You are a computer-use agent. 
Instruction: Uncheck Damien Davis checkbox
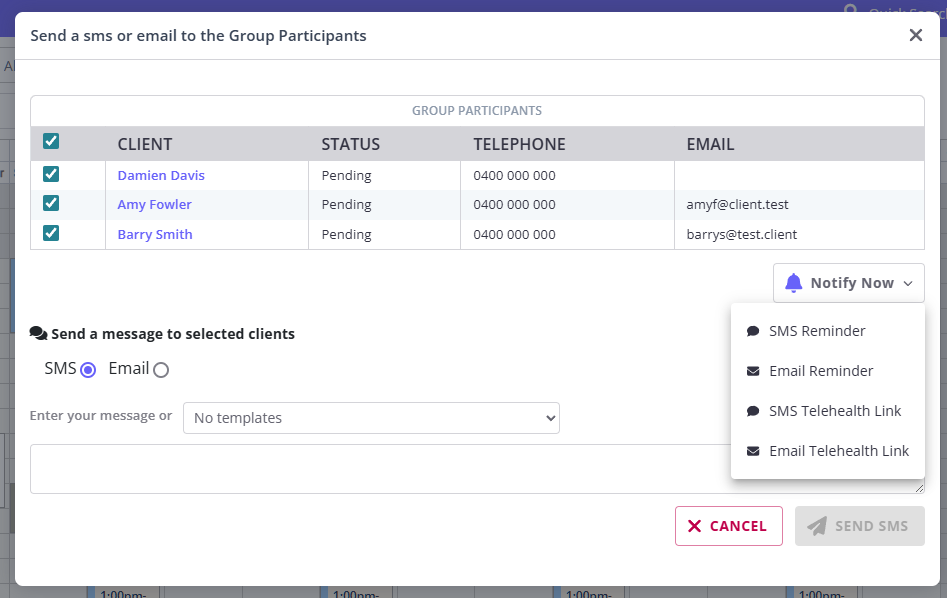tap(51, 174)
